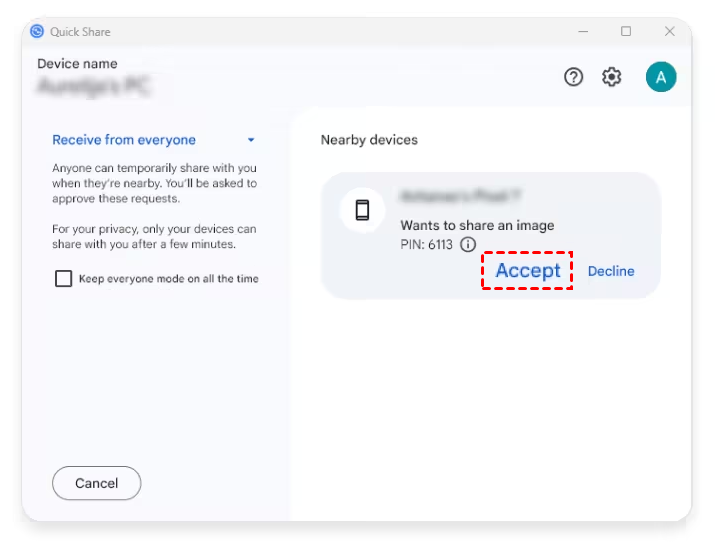Click the account avatar with letter A

click(660, 77)
